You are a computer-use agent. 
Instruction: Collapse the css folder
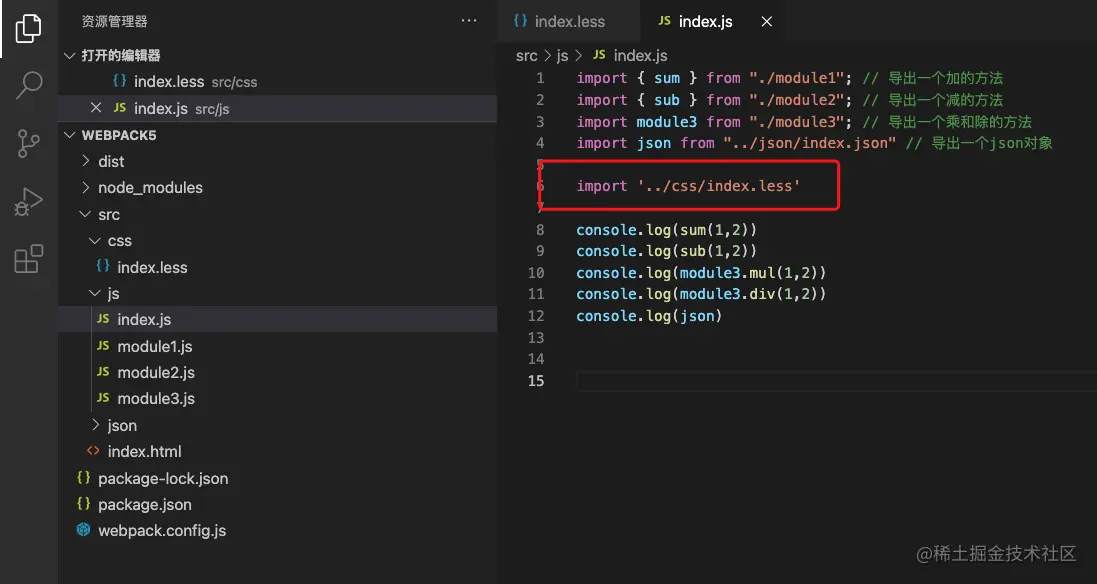pyautogui.click(x=95, y=241)
